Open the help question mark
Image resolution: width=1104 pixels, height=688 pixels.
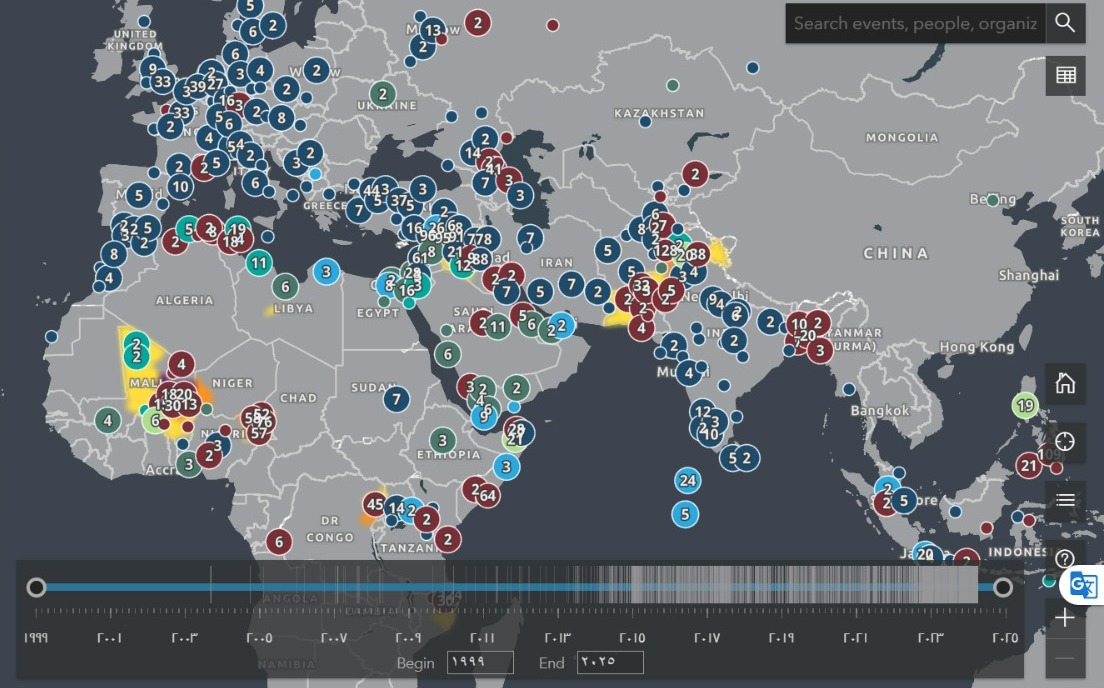(1065, 558)
